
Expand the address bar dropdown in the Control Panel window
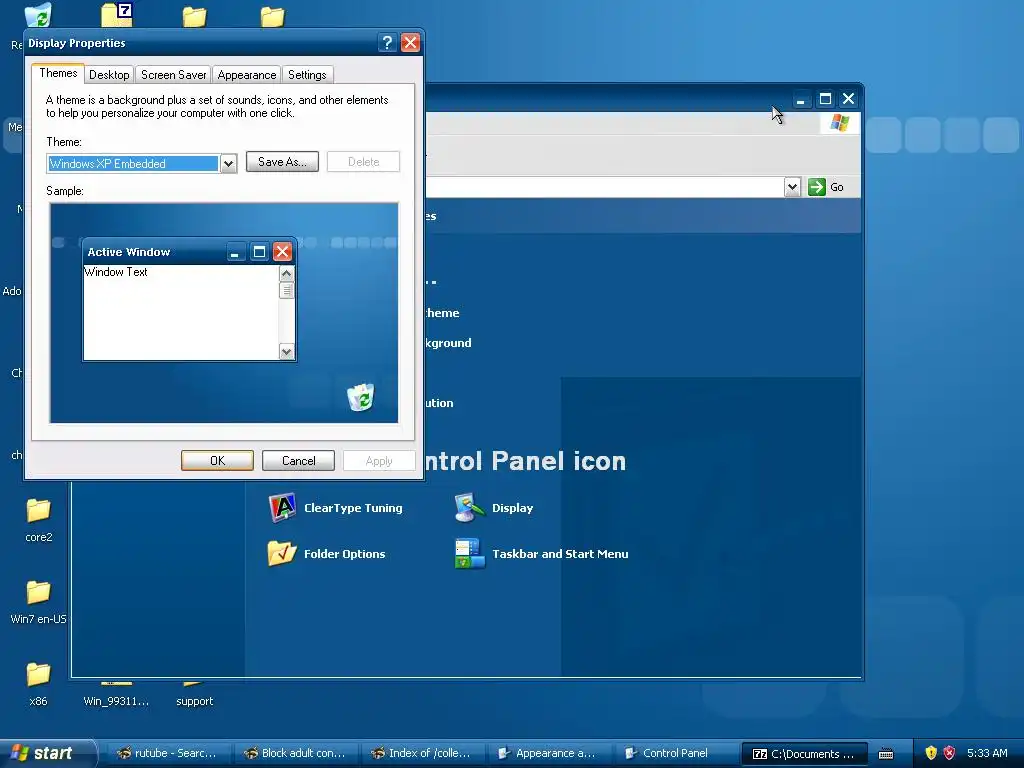tap(792, 187)
